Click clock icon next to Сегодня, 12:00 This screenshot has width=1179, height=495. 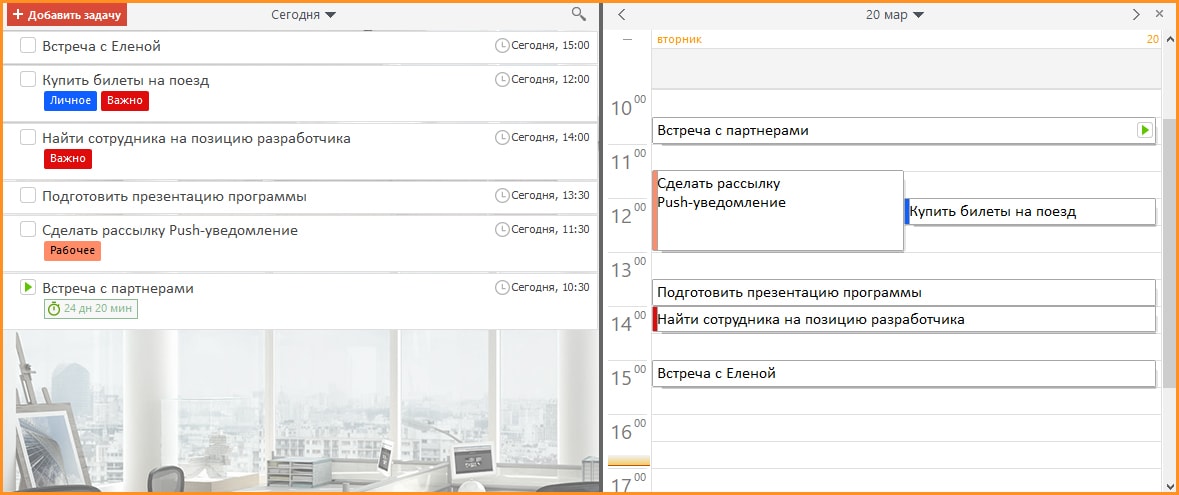(502, 79)
